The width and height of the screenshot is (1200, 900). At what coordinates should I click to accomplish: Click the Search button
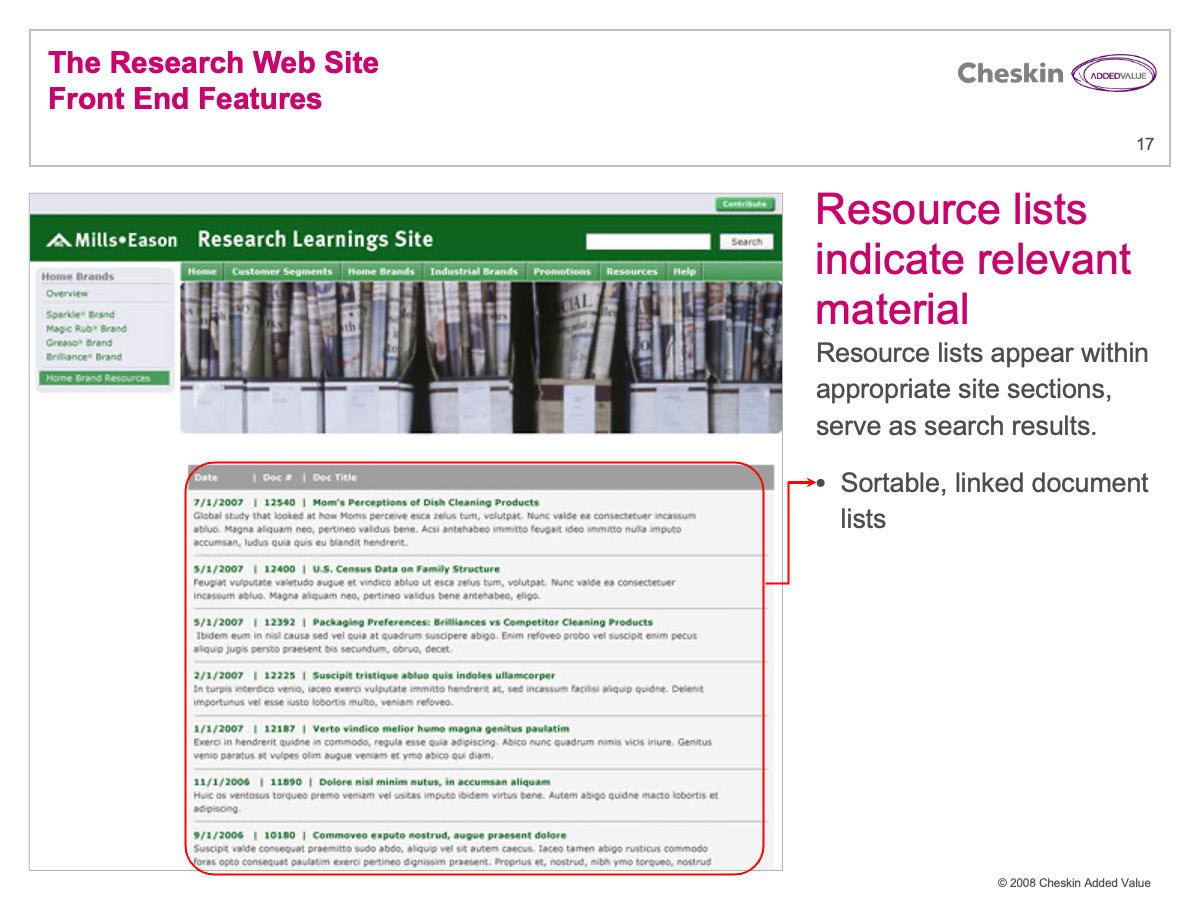coord(746,242)
